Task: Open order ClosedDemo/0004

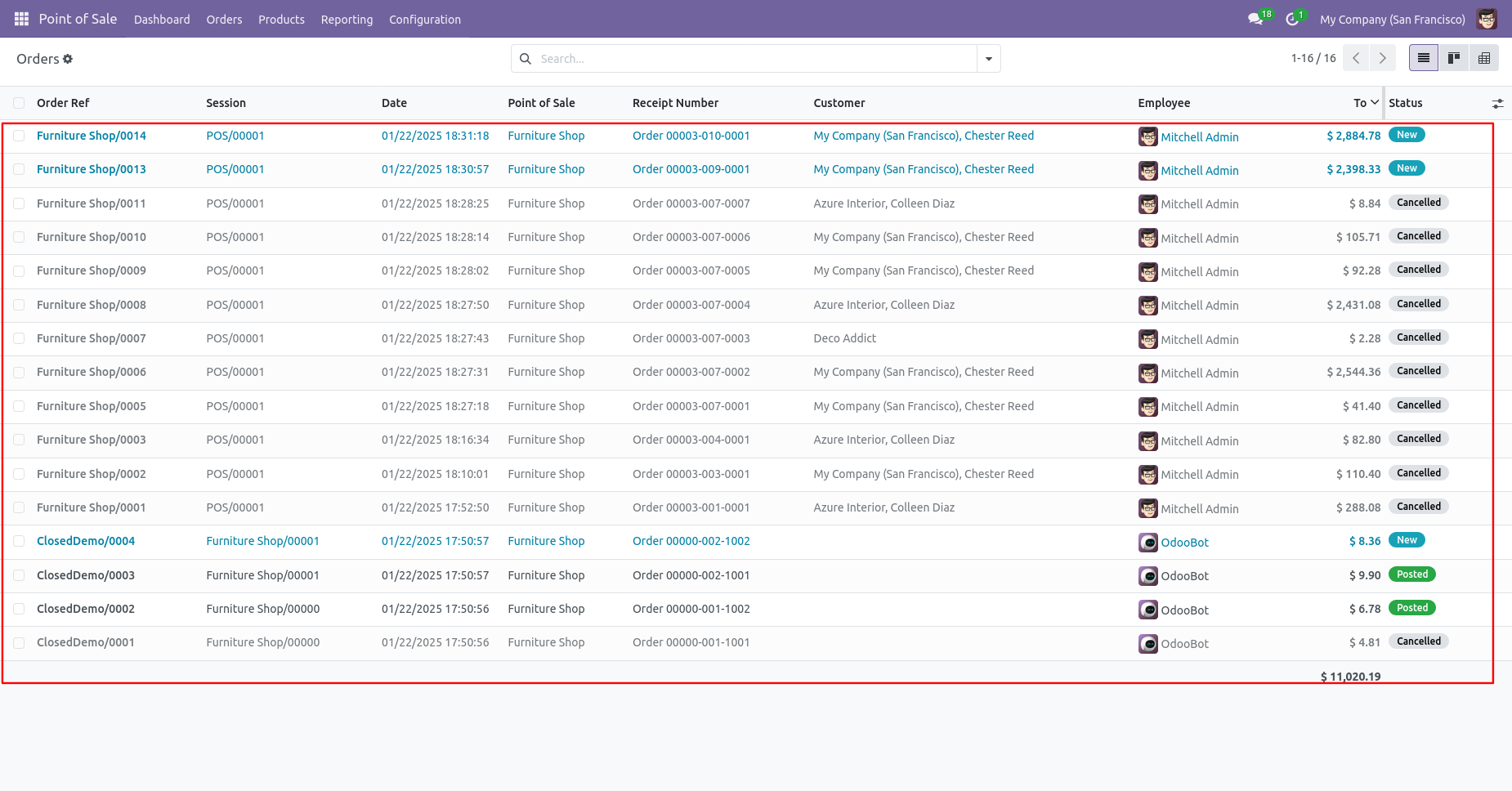Action: pos(86,541)
